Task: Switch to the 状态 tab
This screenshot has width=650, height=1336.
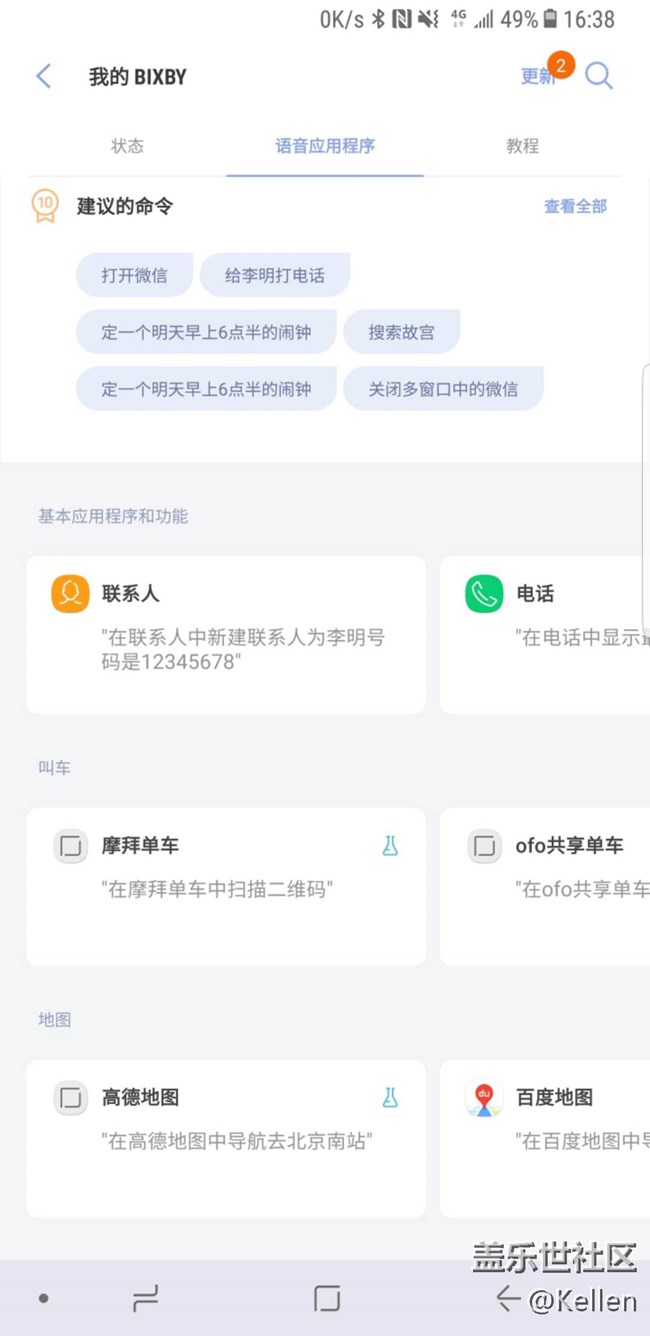Action: pos(127,146)
